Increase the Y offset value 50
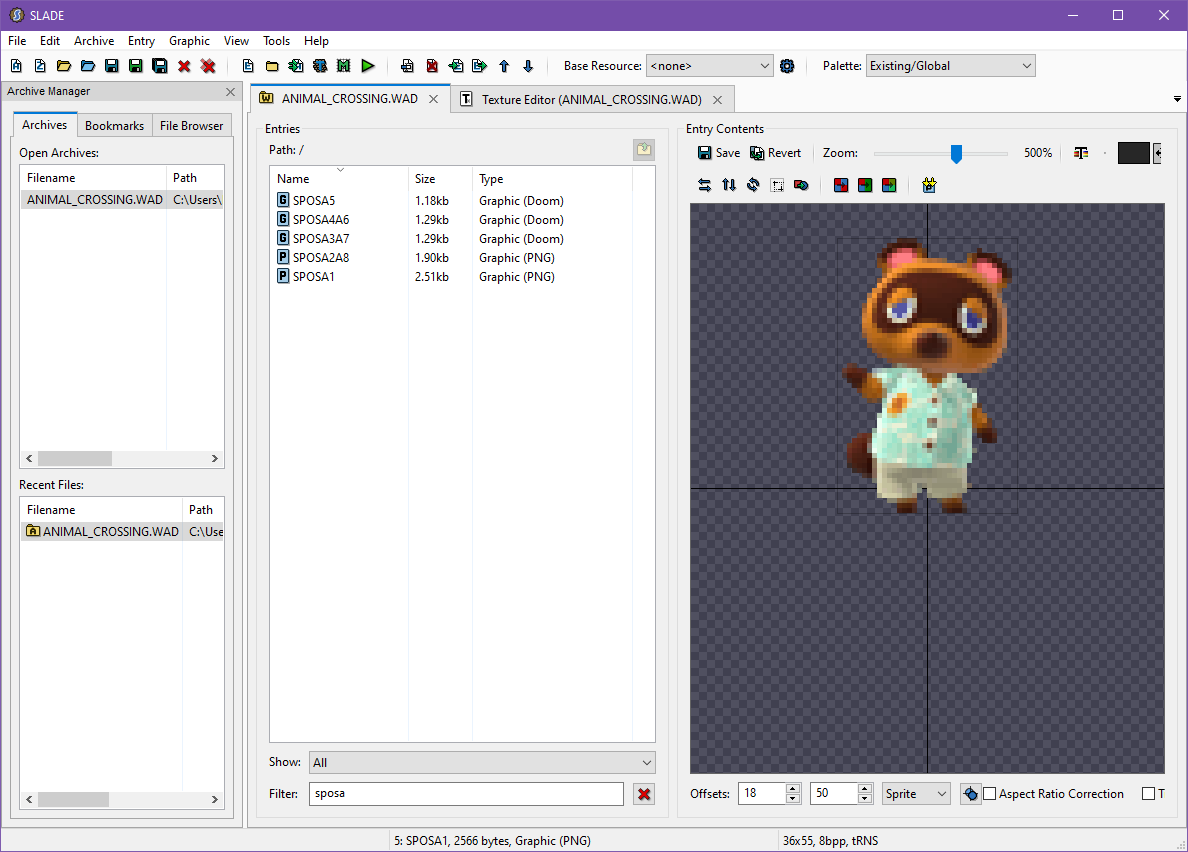 (x=864, y=788)
